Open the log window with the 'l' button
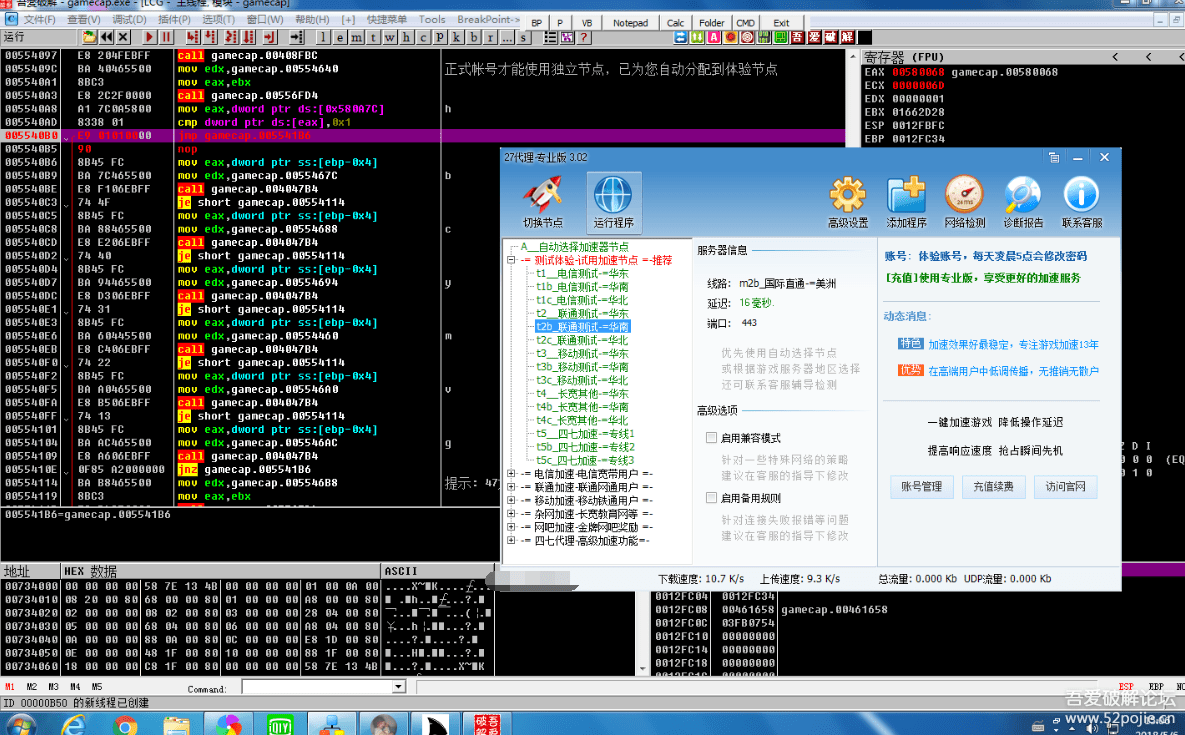The image size is (1185, 735). tap(323, 37)
